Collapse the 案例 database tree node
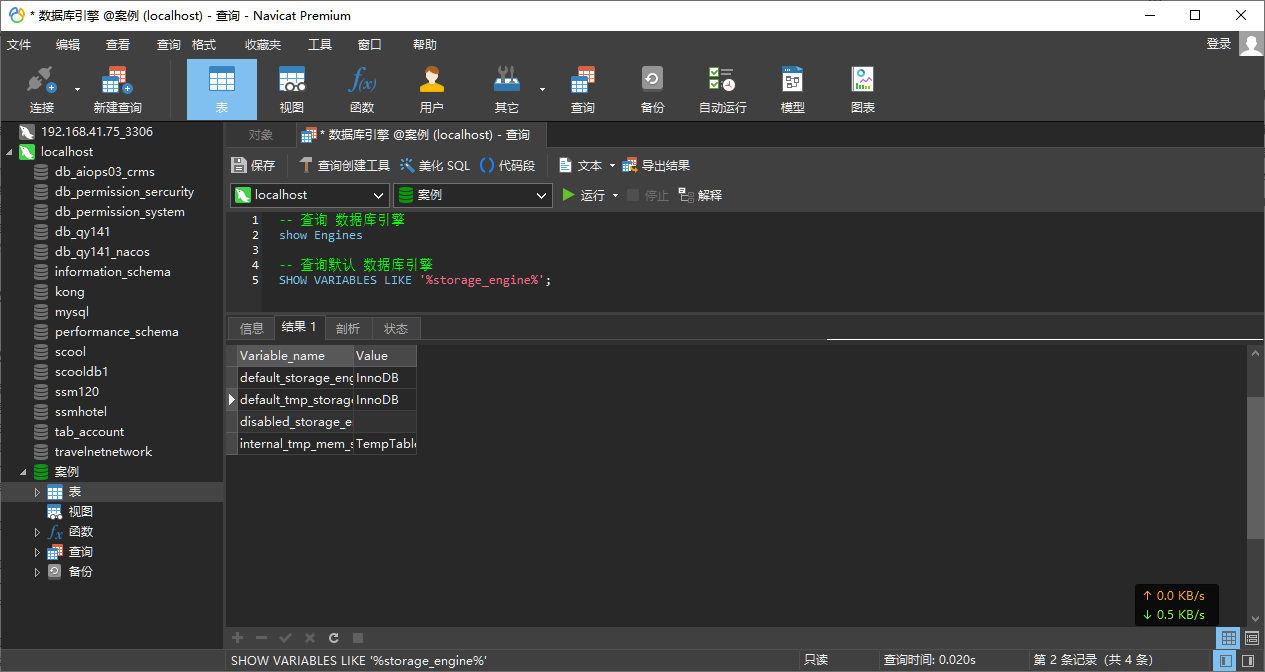The height and width of the screenshot is (672, 1265). (22, 472)
